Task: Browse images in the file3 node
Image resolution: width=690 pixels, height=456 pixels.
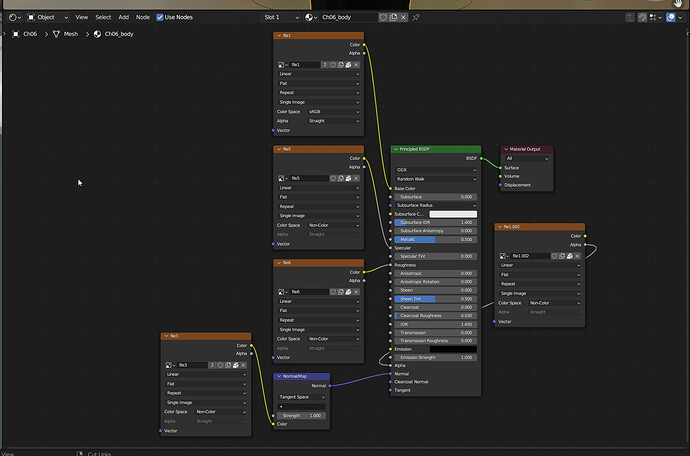Action: (x=170, y=365)
